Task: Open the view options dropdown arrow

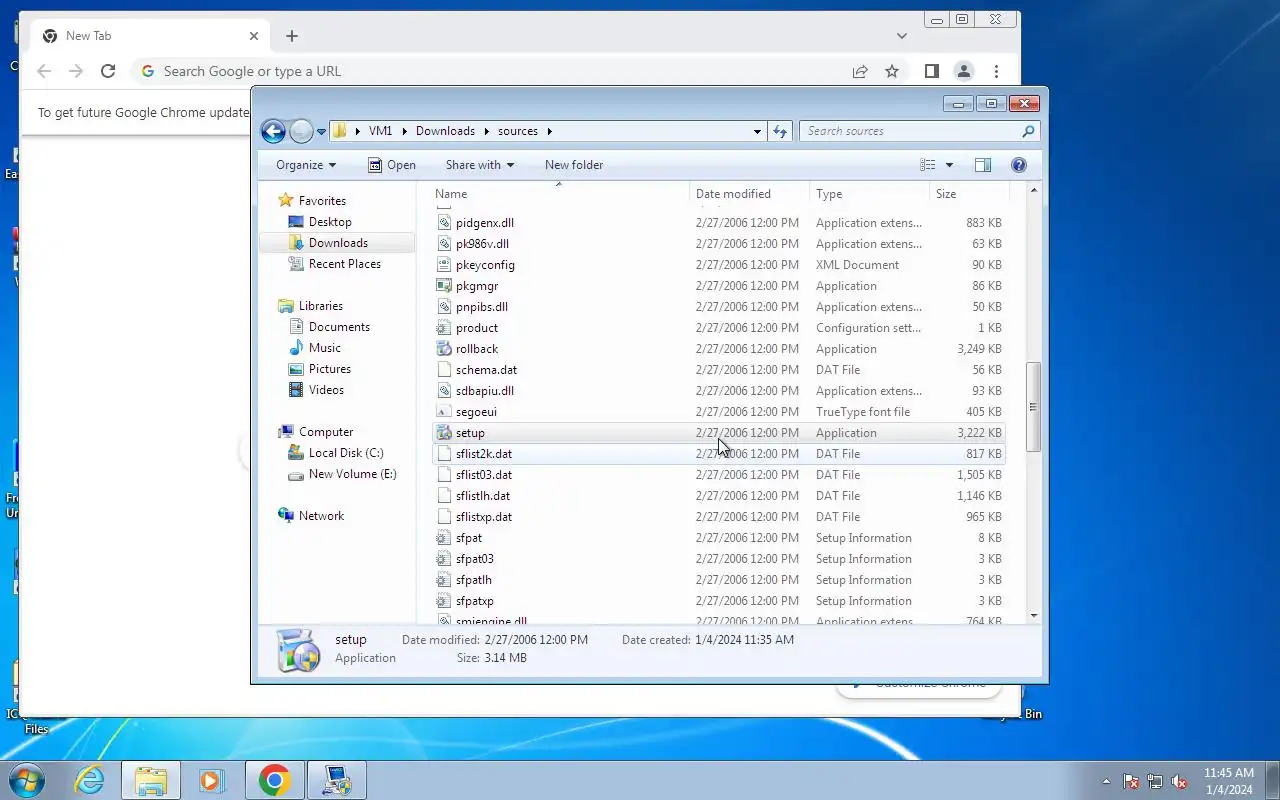Action: tap(949, 165)
